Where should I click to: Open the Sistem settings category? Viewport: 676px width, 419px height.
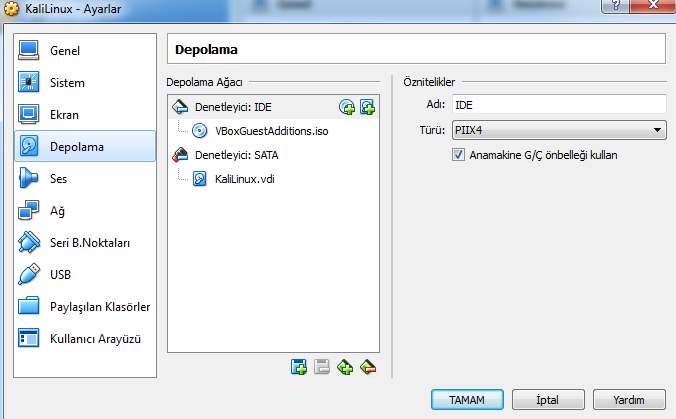coord(85,83)
